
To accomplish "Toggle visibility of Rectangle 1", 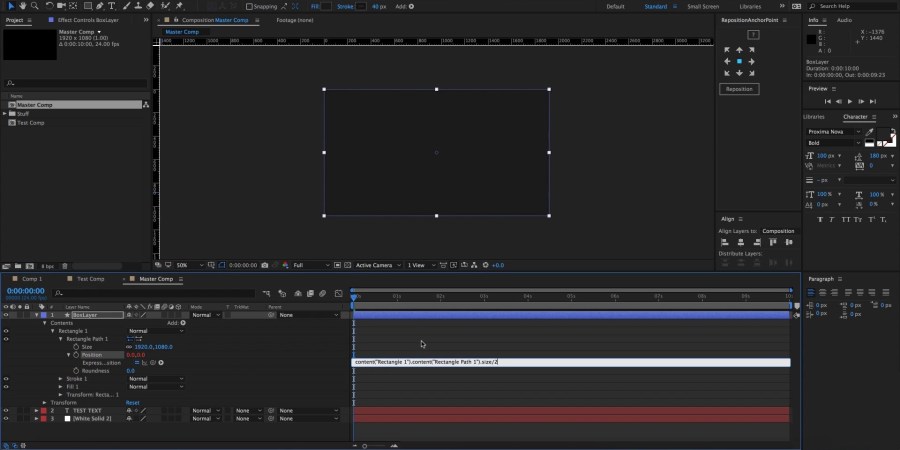I will click(x=6, y=331).
